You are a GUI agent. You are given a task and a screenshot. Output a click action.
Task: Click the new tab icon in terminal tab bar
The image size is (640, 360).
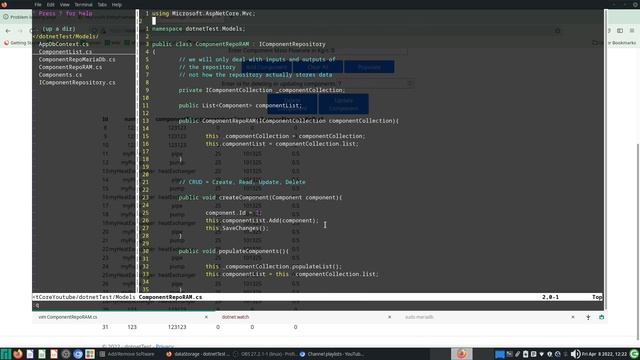(x=588, y=317)
